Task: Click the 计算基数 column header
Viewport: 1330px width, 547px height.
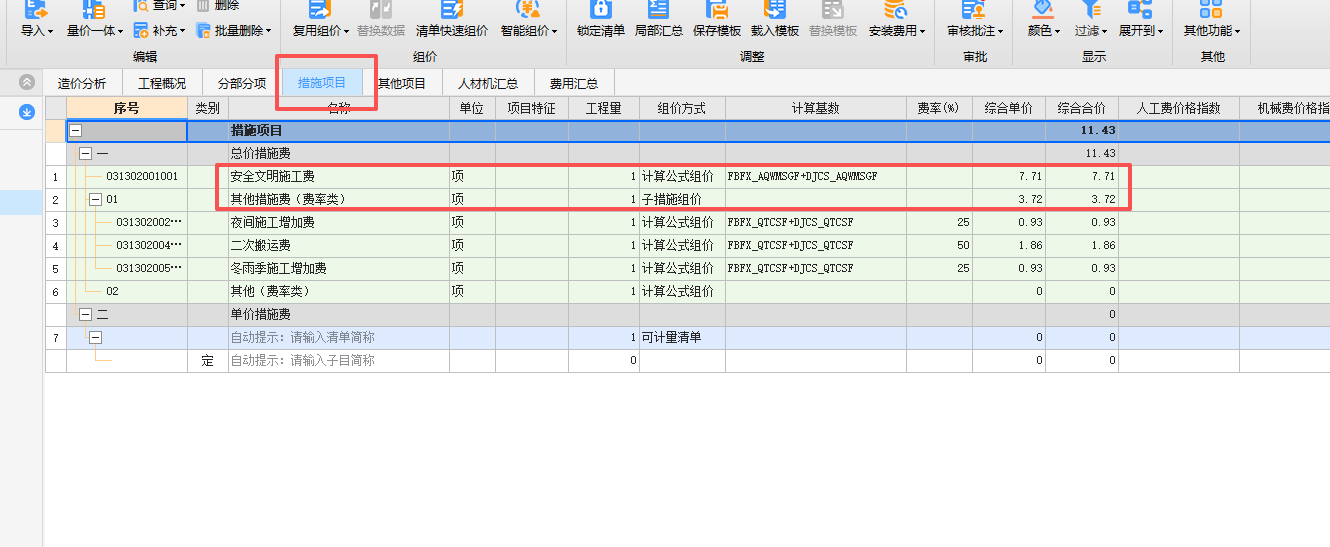Action: (x=815, y=108)
